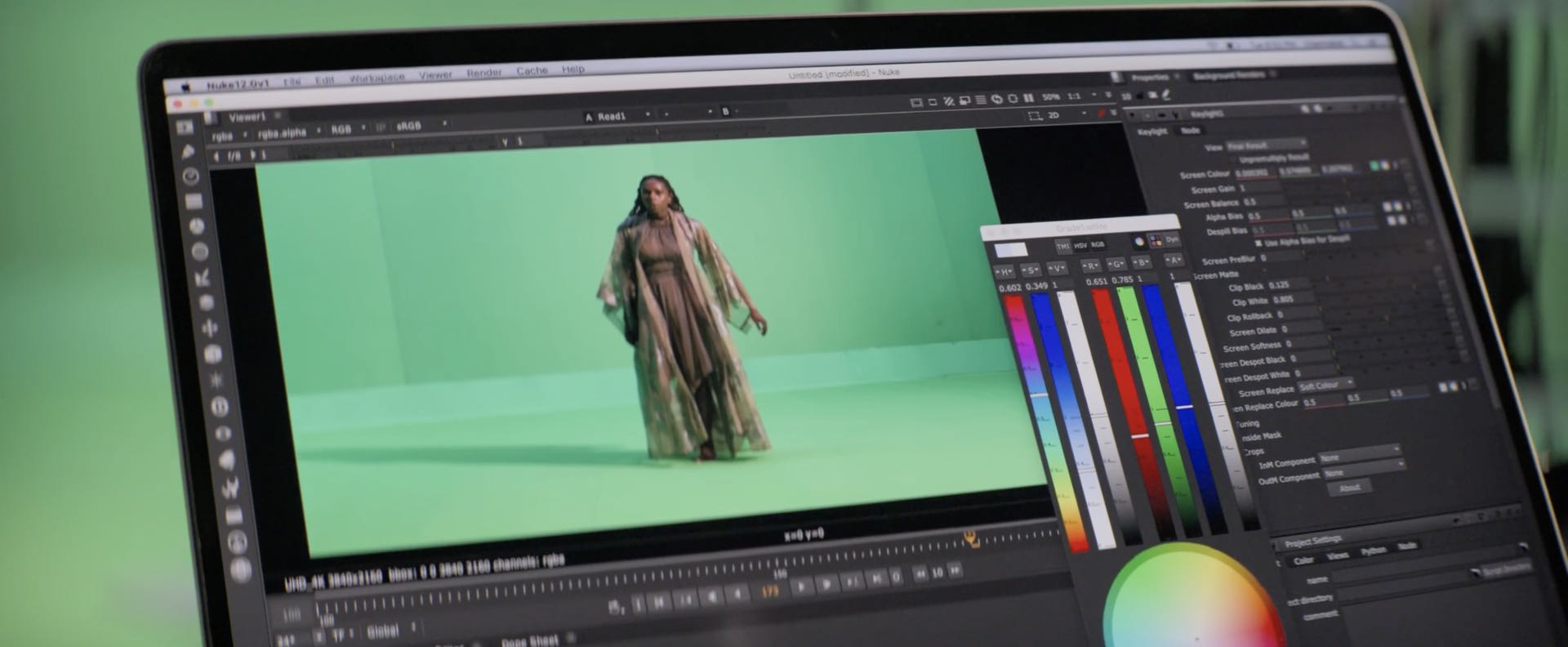
Task: Open the Python tab in Project Settings
Action: (x=1373, y=551)
